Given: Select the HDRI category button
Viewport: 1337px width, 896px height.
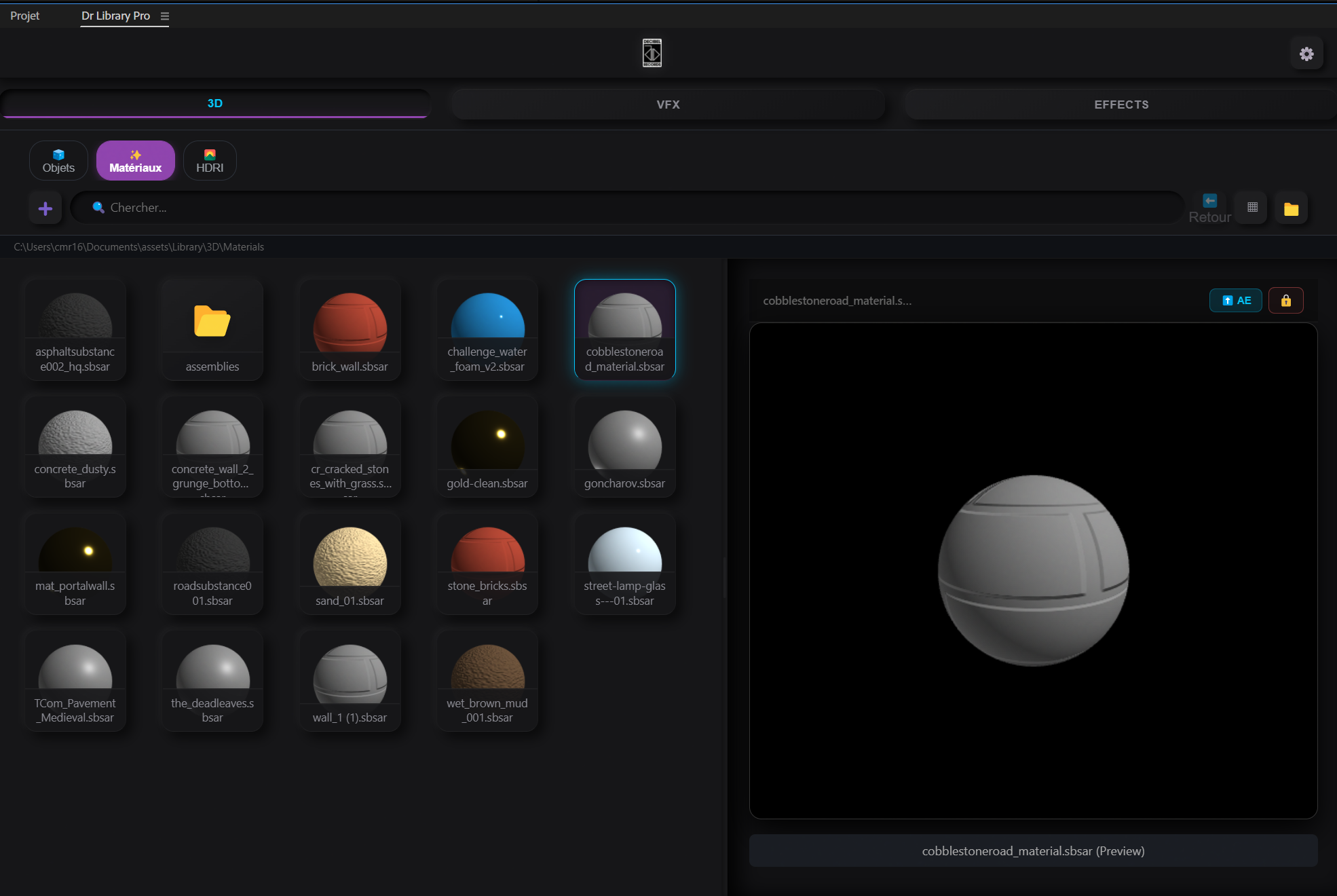Looking at the screenshot, I should click(x=210, y=161).
